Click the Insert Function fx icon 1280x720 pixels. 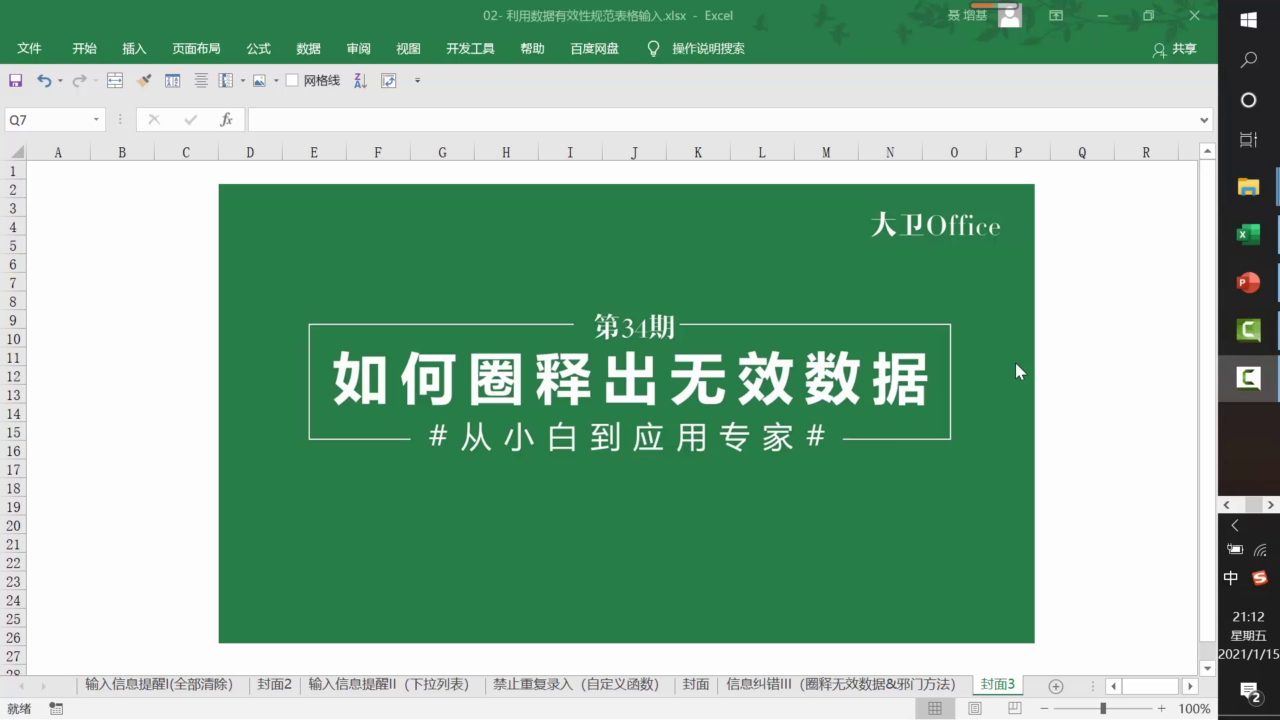[226, 120]
